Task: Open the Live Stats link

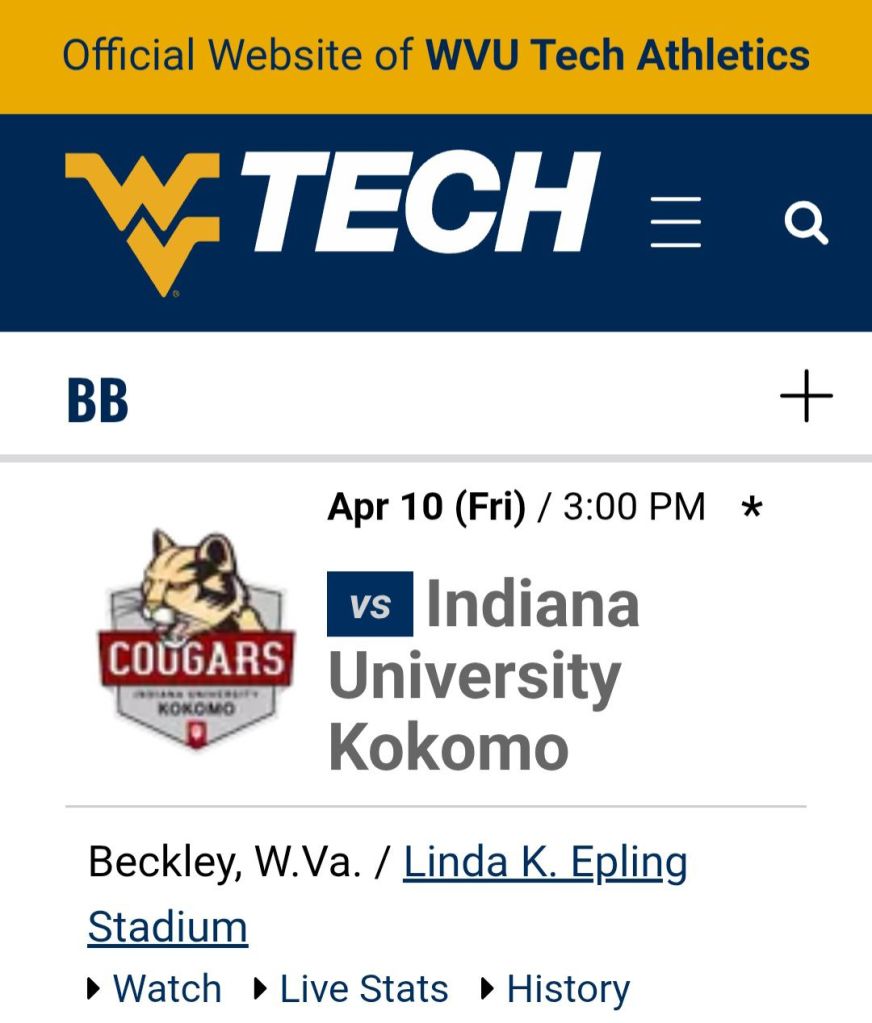Action: [x=364, y=989]
